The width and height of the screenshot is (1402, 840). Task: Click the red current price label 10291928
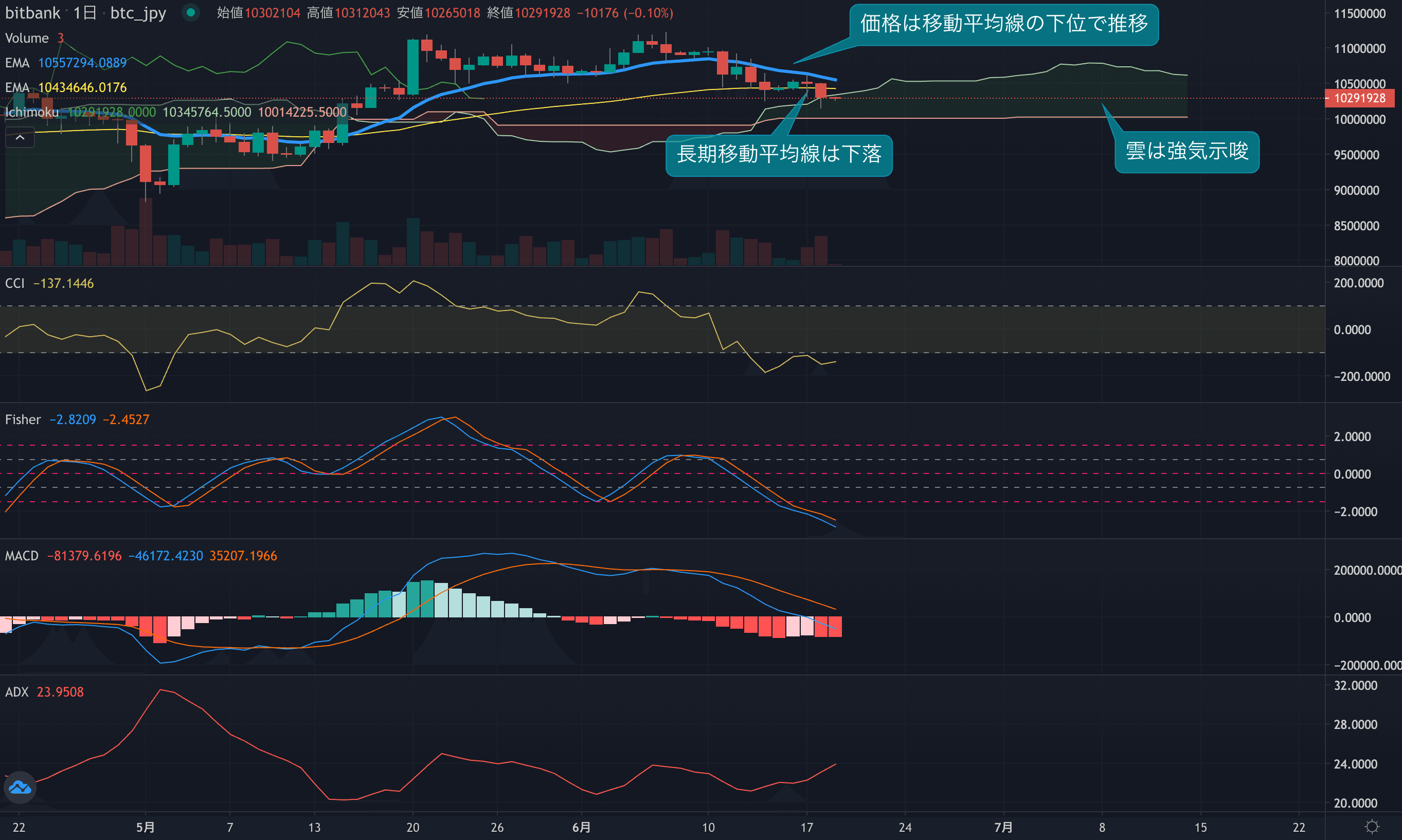pyautogui.click(x=1359, y=98)
